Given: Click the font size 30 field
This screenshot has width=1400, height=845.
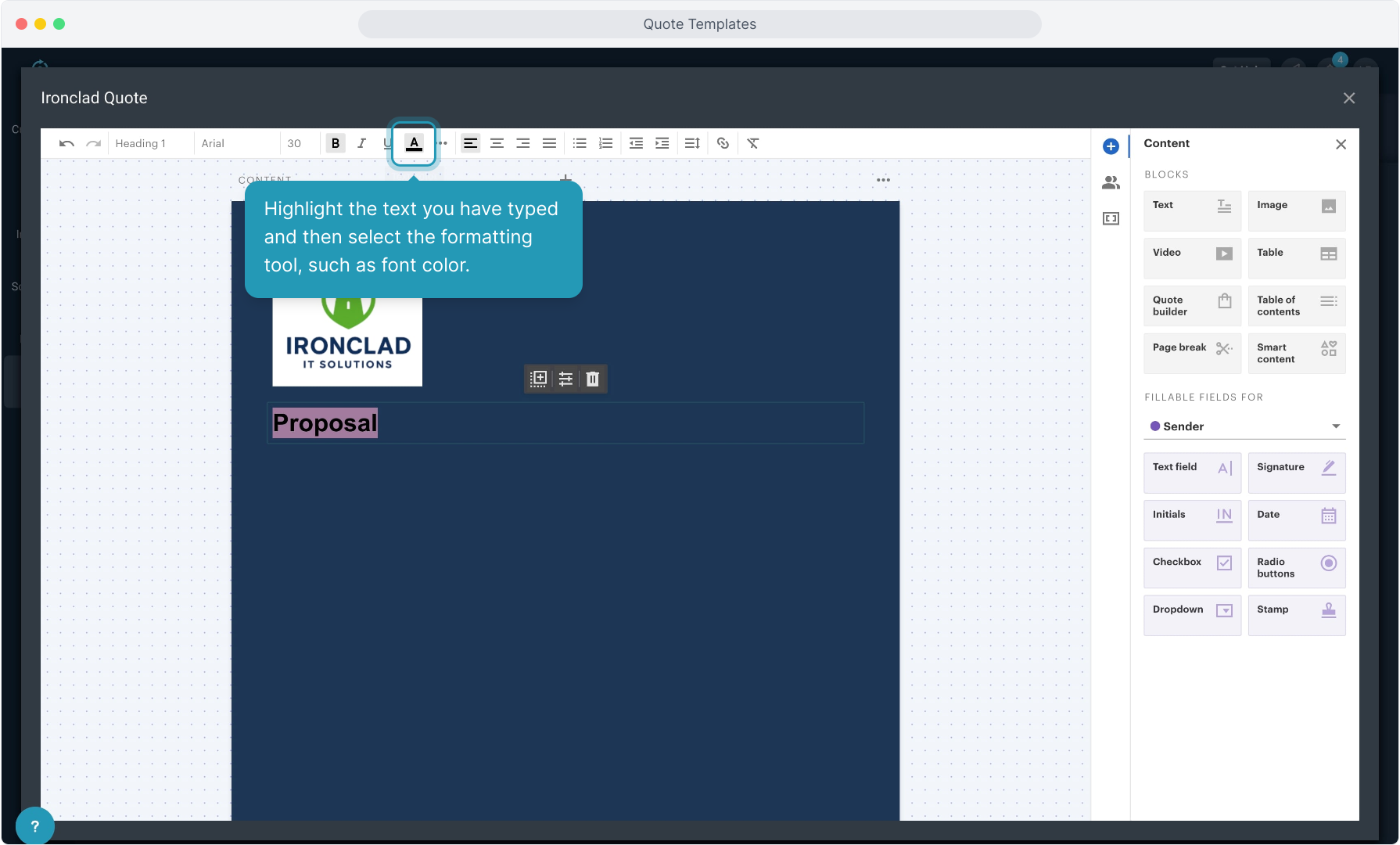Looking at the screenshot, I should (x=295, y=143).
